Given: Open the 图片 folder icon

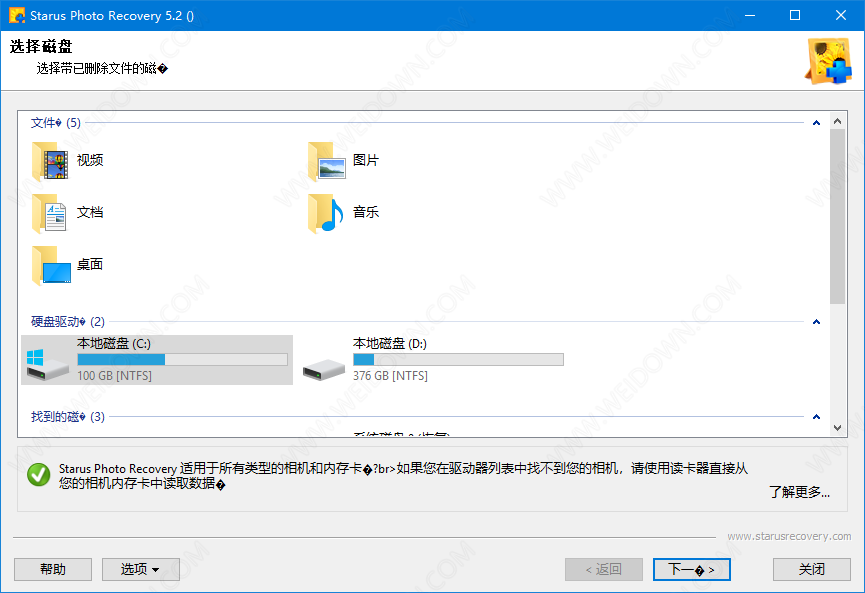Looking at the screenshot, I should click(x=327, y=161).
